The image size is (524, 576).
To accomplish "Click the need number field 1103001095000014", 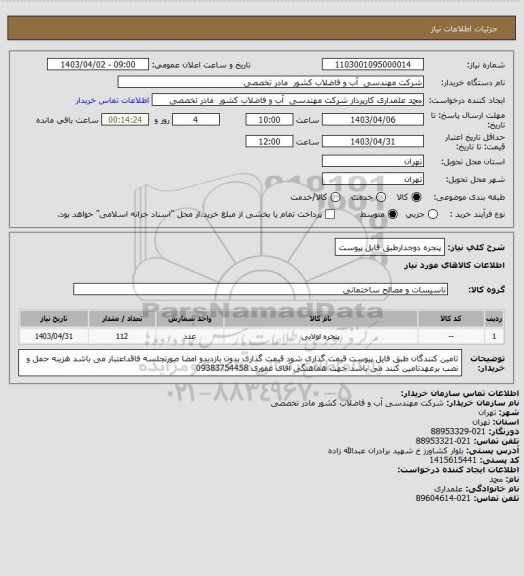I will tap(373, 64).
